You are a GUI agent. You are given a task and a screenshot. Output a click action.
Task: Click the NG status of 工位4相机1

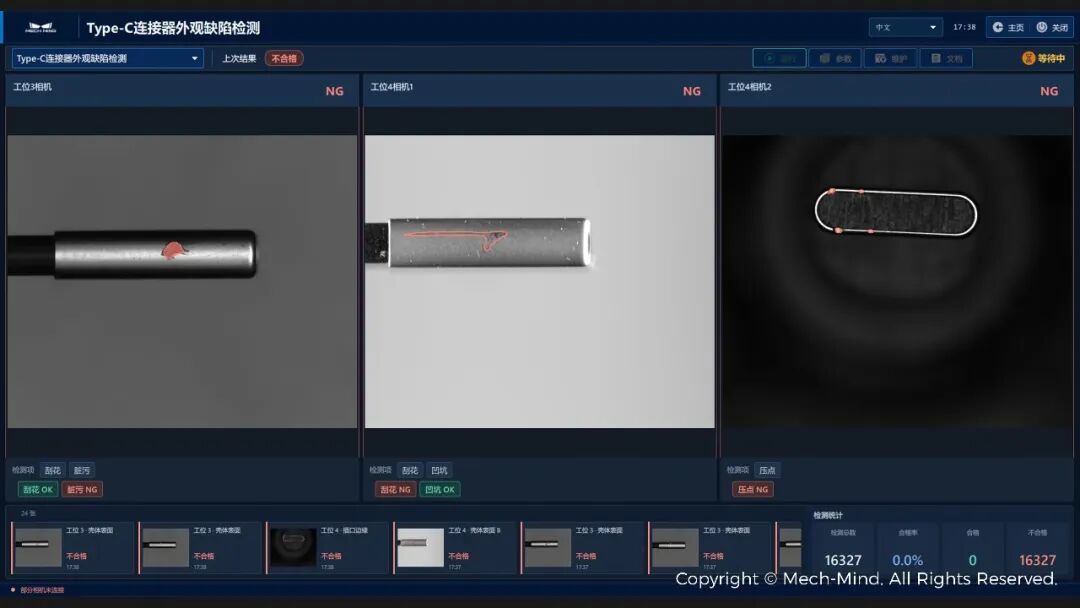[692, 91]
